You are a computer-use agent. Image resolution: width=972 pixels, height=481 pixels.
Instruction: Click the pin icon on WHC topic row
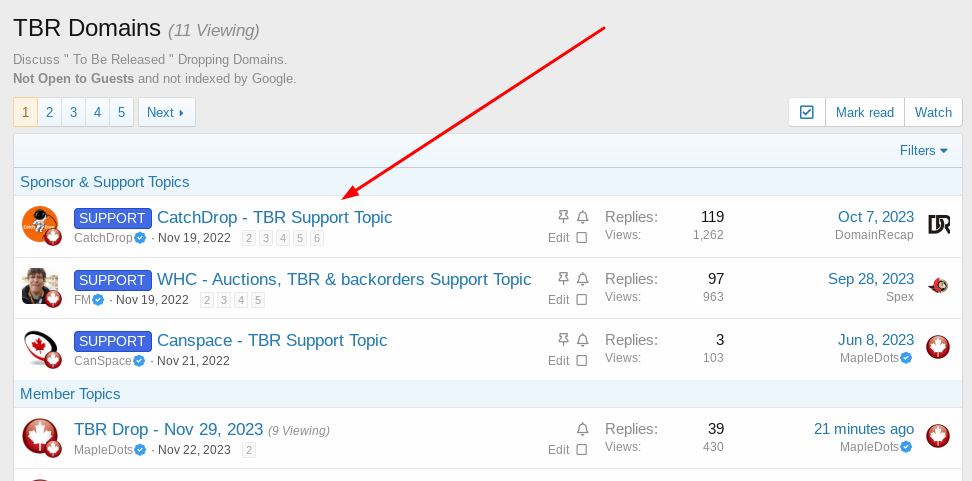pos(563,278)
